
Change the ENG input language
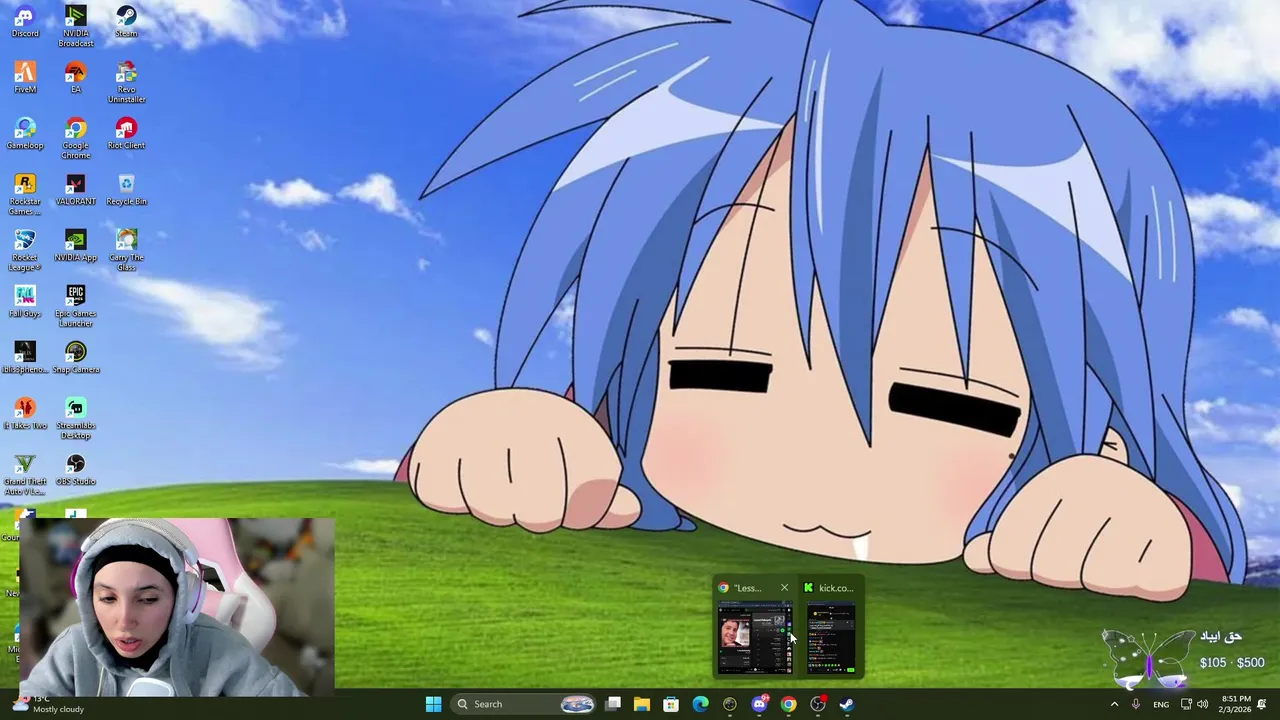(x=1161, y=704)
